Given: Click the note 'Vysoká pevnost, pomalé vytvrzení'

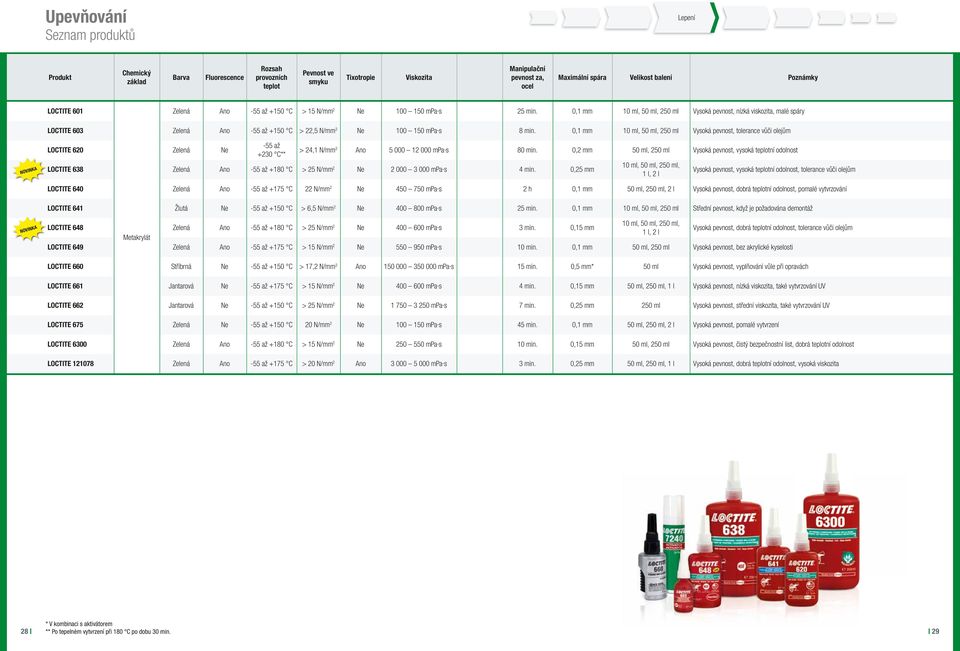Looking at the screenshot, I should click(736, 325).
